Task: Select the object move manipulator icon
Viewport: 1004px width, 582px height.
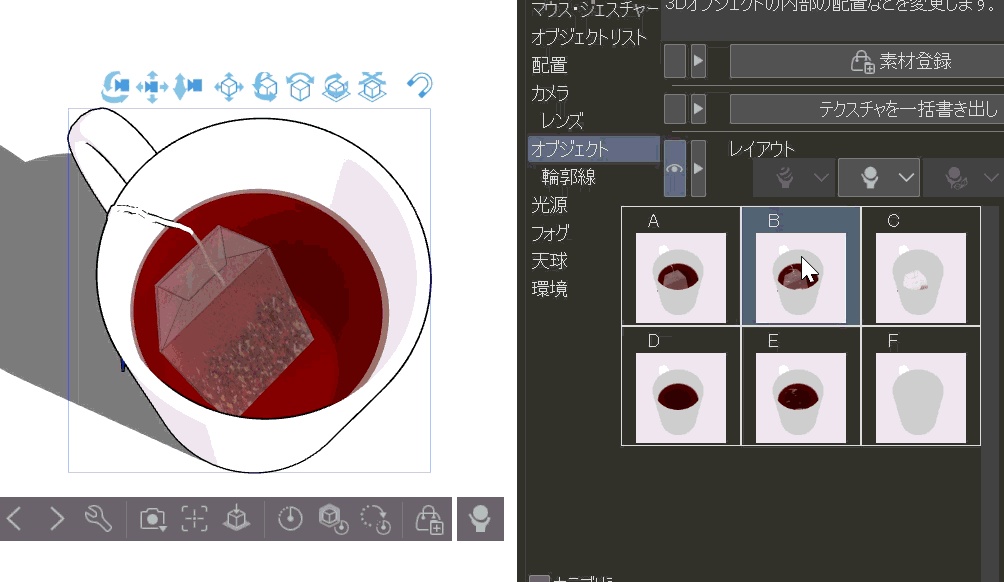Action: 229,86
